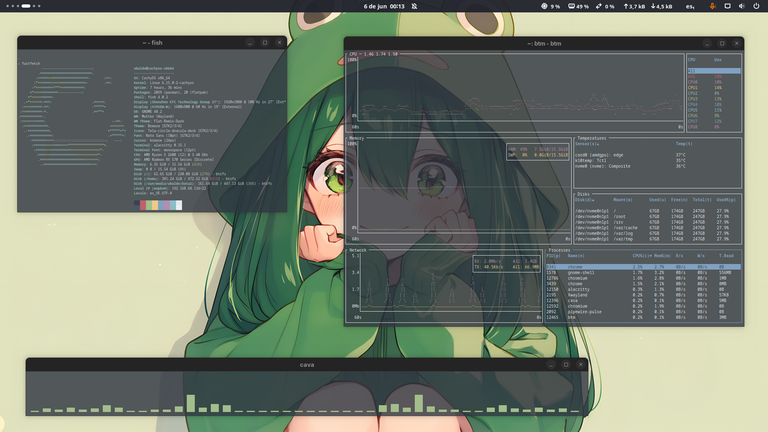The width and height of the screenshot is (768, 432).
Task: Click the tallest cava bar on the right side
Action: 419,403
